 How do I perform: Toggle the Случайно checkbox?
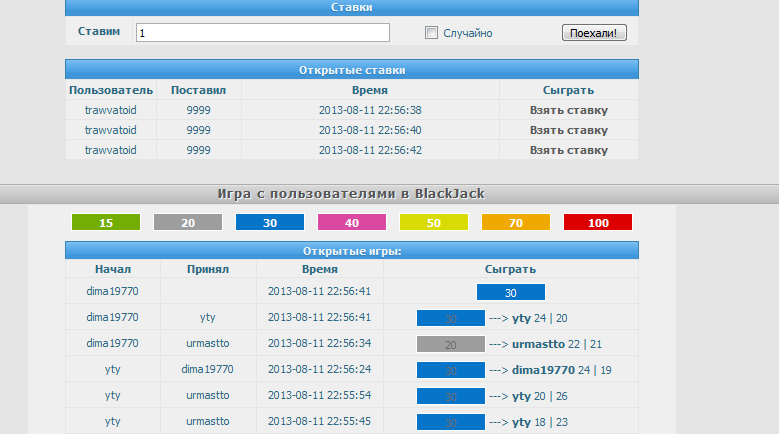(431, 33)
